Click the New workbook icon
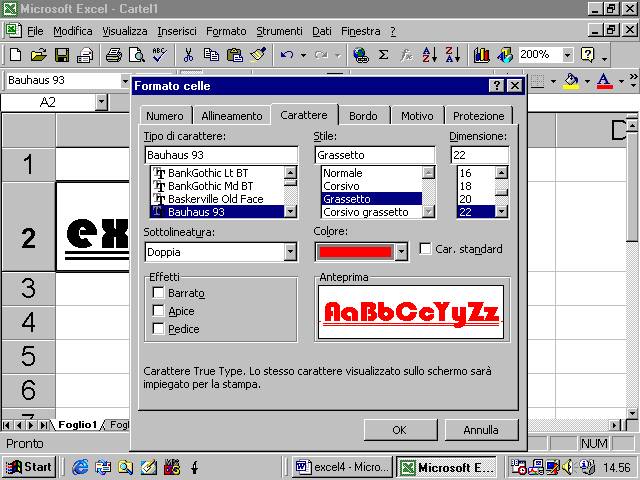Viewport: 640px width, 480px height. tap(16, 55)
